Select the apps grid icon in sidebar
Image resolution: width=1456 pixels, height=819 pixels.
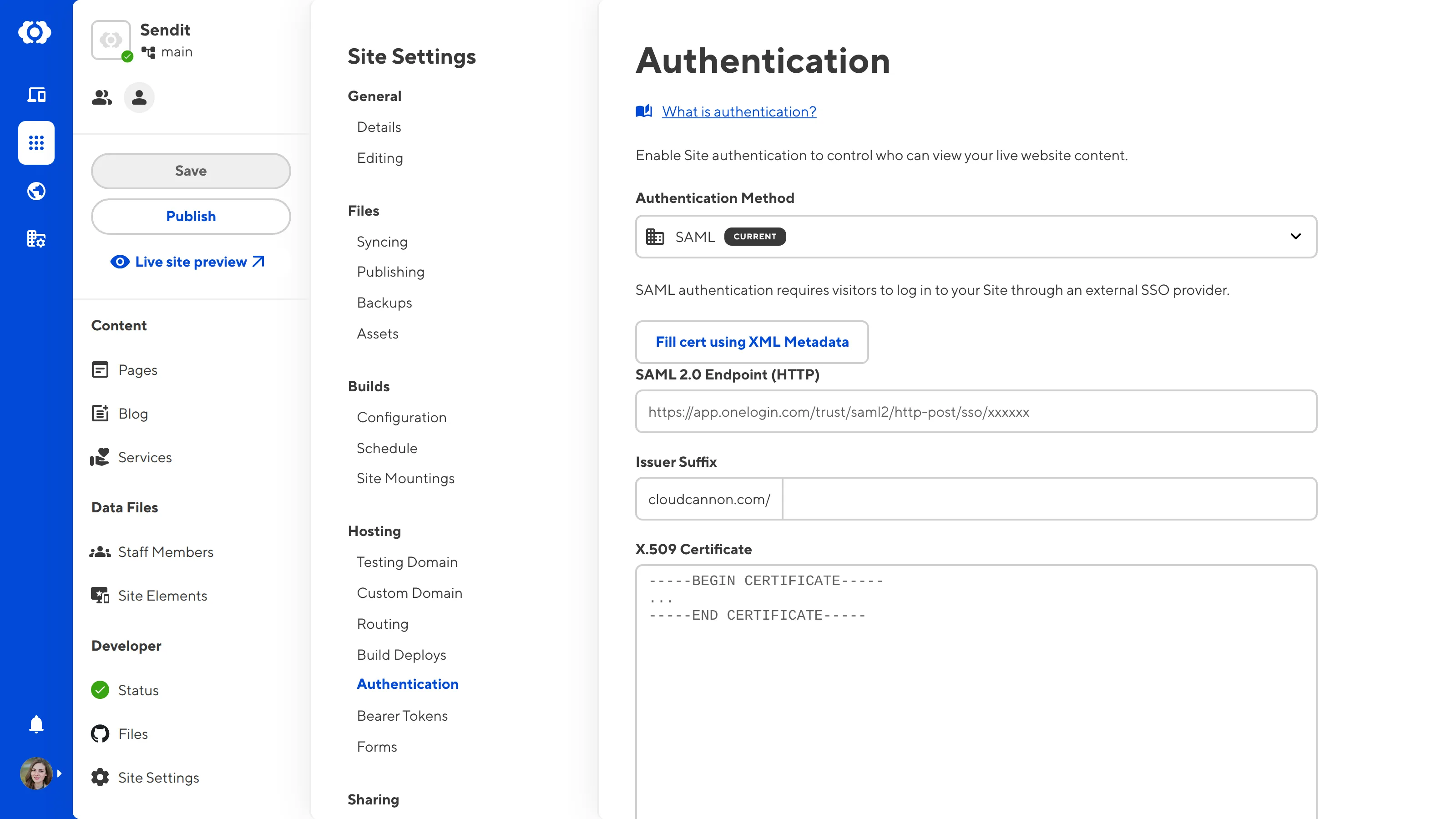point(36,142)
